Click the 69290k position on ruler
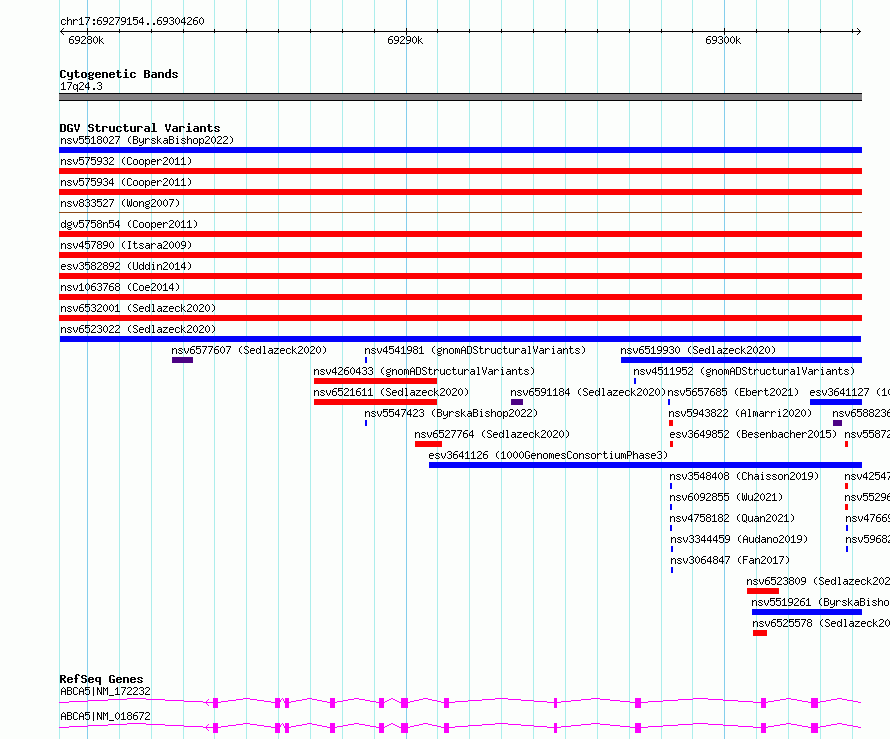 (x=405, y=40)
